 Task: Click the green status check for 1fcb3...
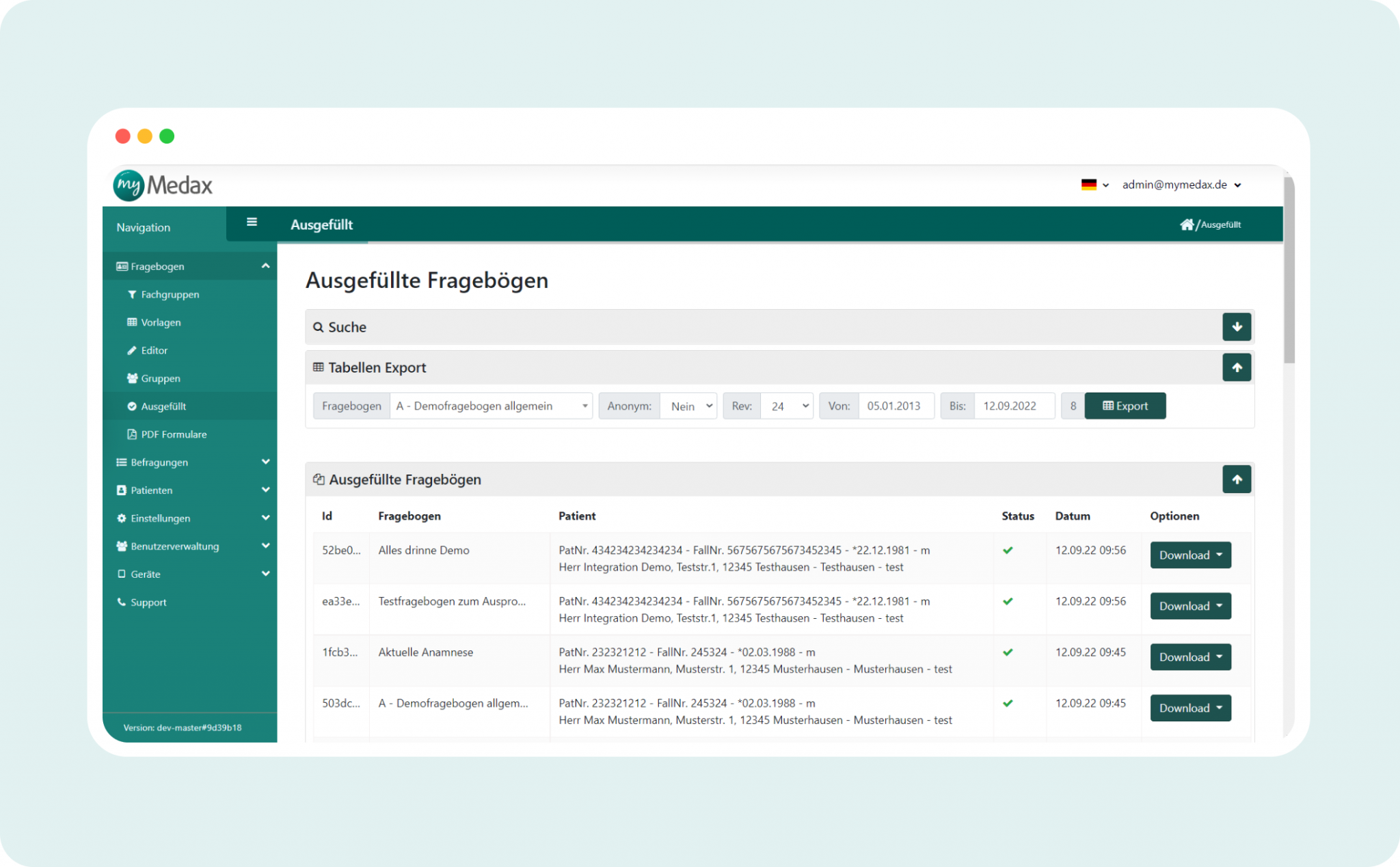pyautogui.click(x=1008, y=652)
